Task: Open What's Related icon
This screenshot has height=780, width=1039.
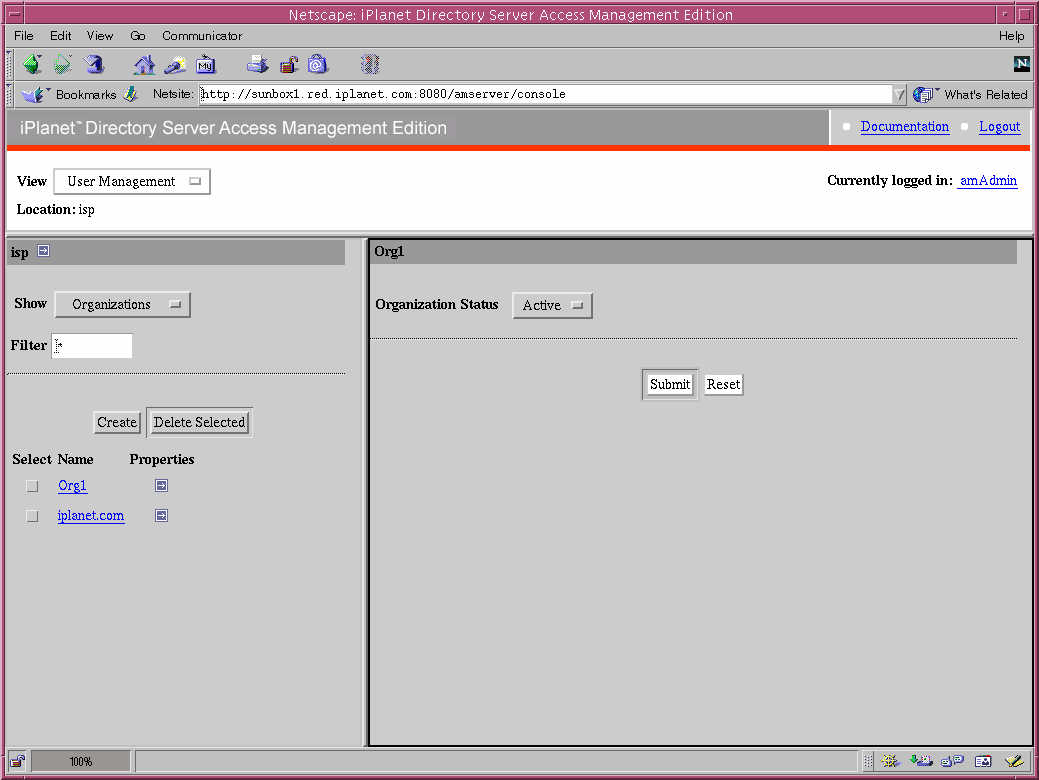Action: click(923, 94)
